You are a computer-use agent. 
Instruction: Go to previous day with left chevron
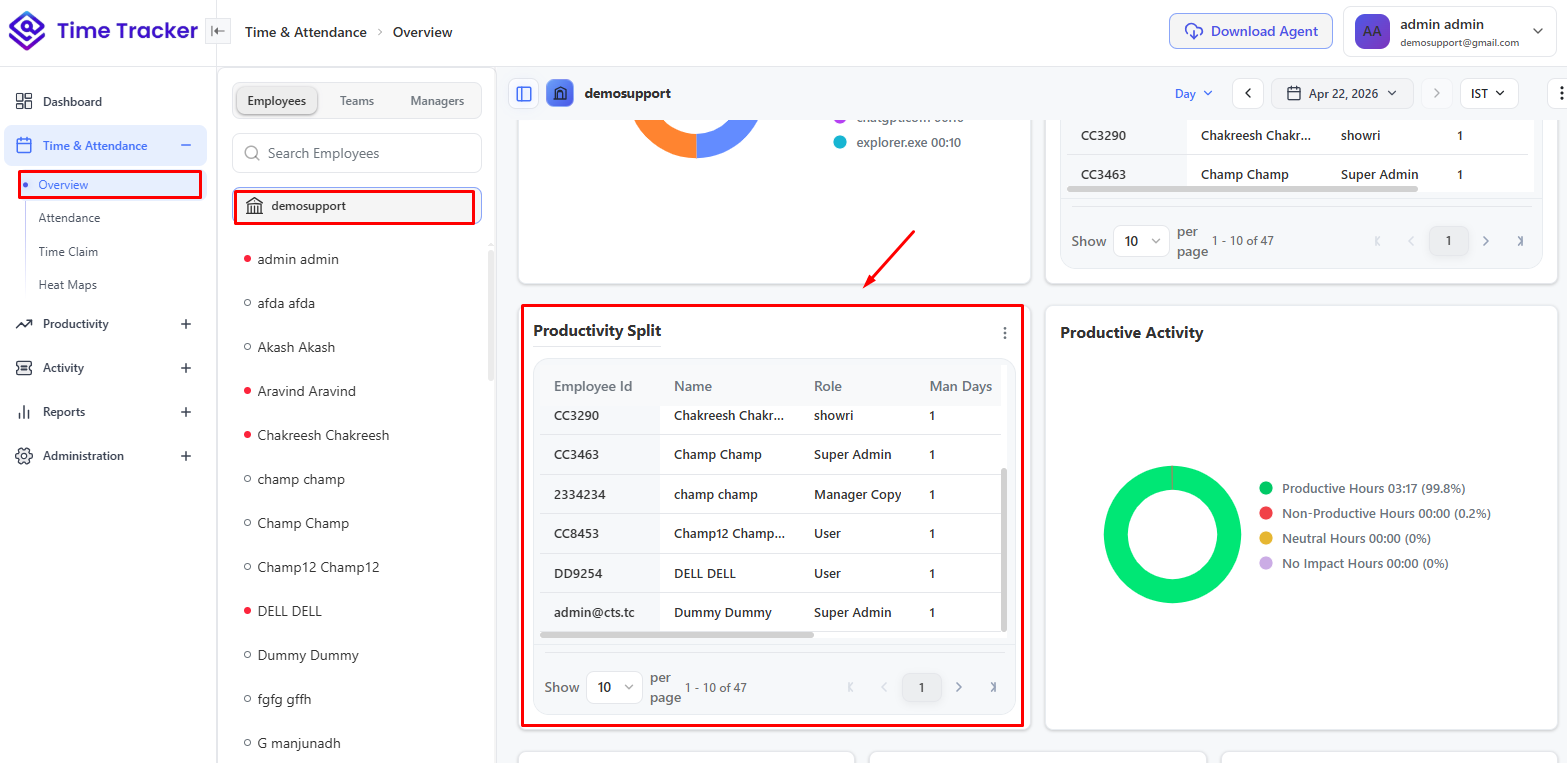pos(1248,93)
